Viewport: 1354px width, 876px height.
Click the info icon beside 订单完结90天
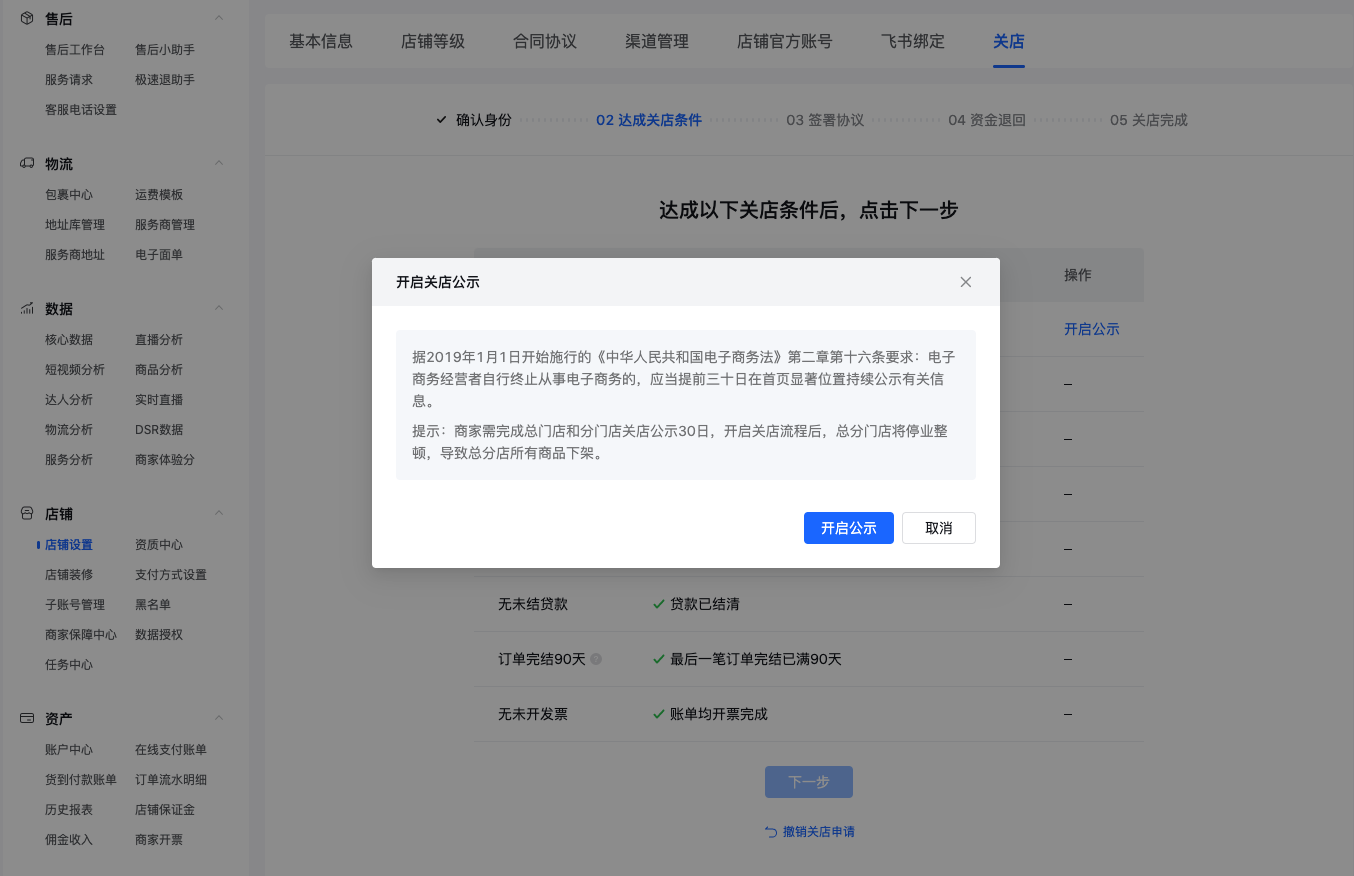tap(594, 658)
